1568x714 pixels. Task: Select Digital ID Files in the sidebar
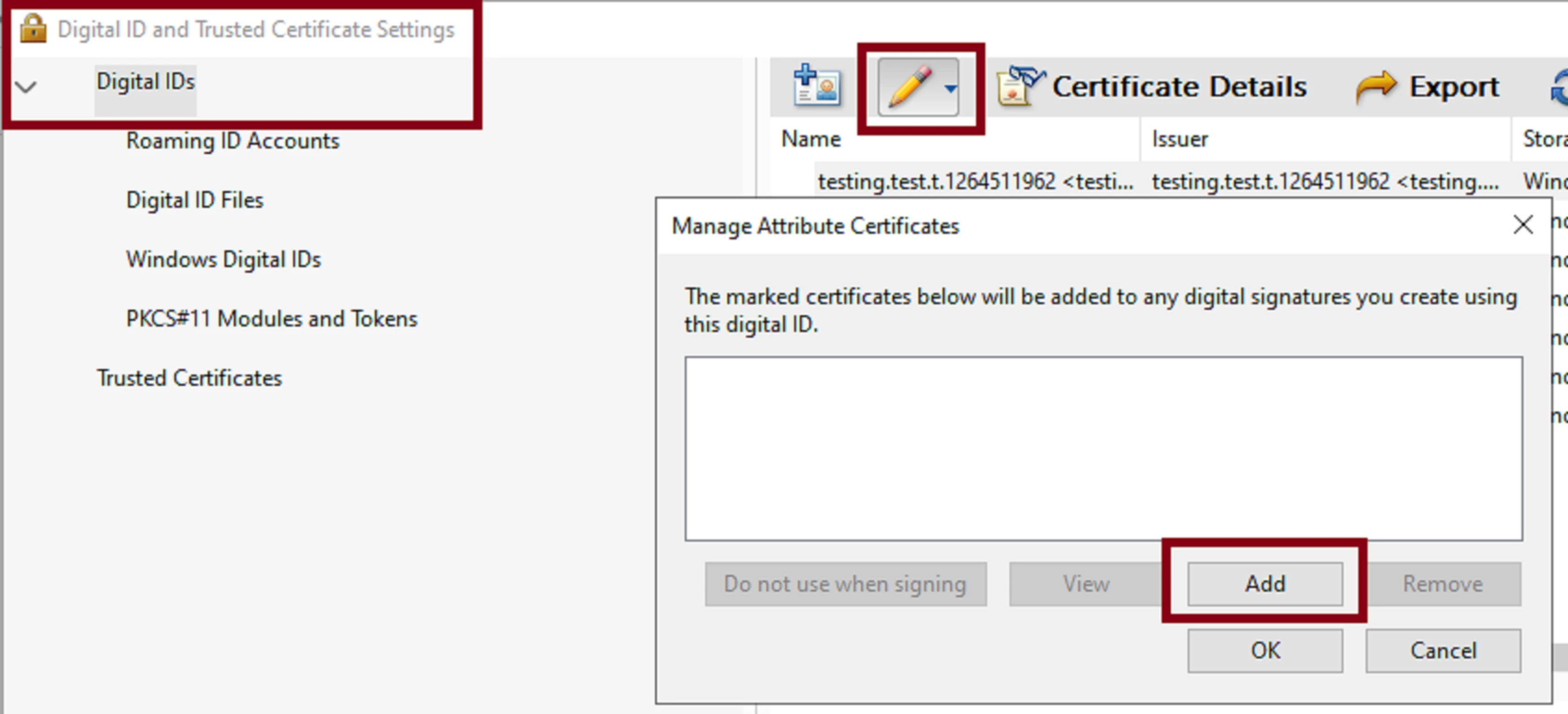pyautogui.click(x=195, y=200)
